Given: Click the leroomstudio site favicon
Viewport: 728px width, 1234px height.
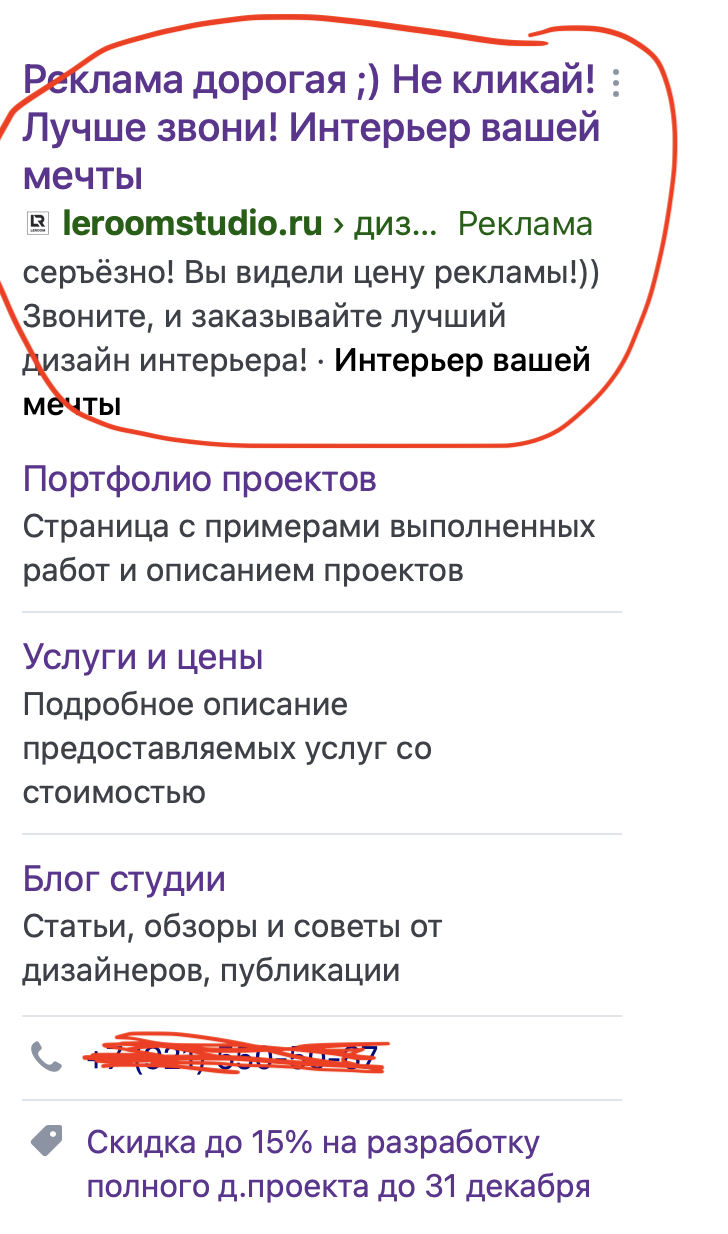Looking at the screenshot, I should click(x=38, y=223).
